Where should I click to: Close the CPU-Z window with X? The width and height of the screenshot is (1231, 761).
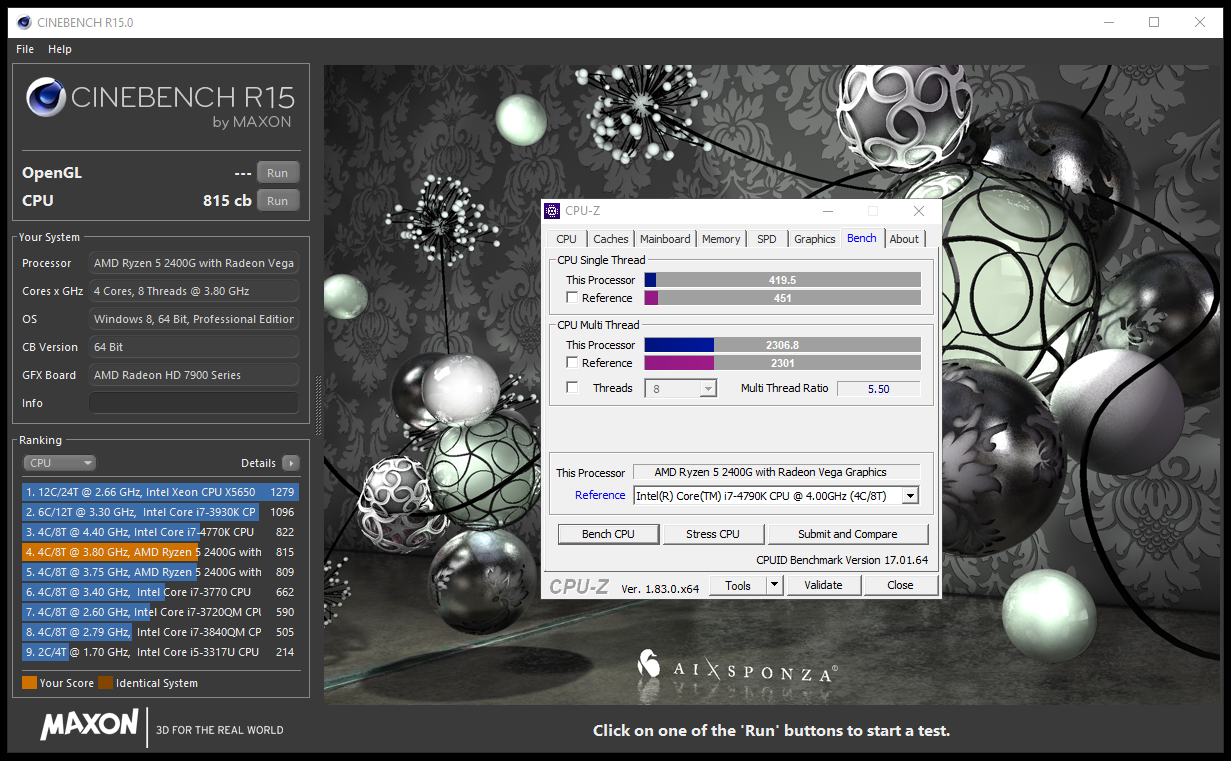click(919, 211)
